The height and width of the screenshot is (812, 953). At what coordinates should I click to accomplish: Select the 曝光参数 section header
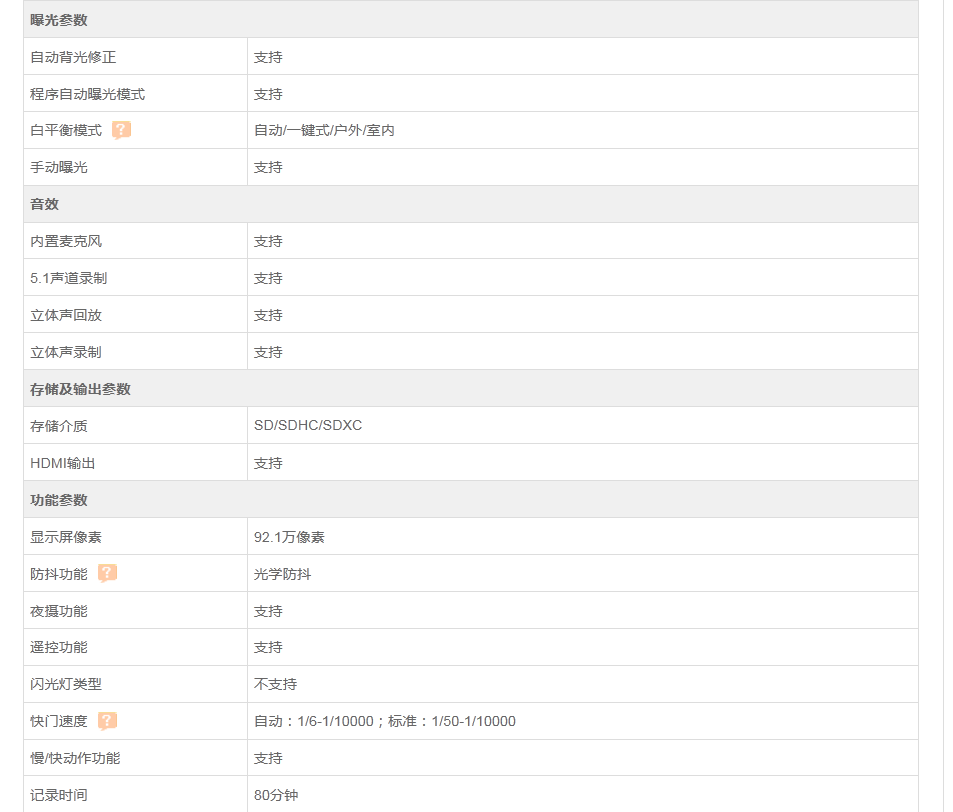click(471, 19)
